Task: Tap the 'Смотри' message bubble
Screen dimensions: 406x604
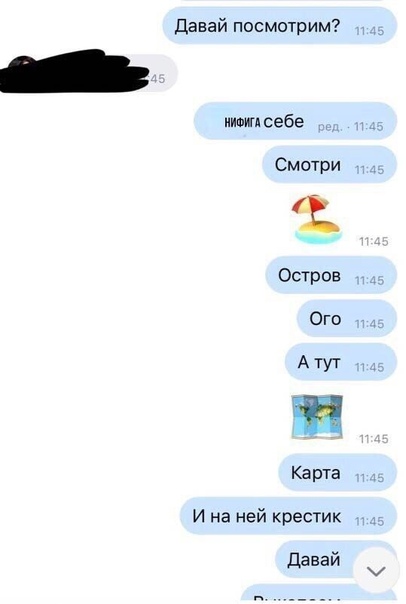Action: [329, 165]
